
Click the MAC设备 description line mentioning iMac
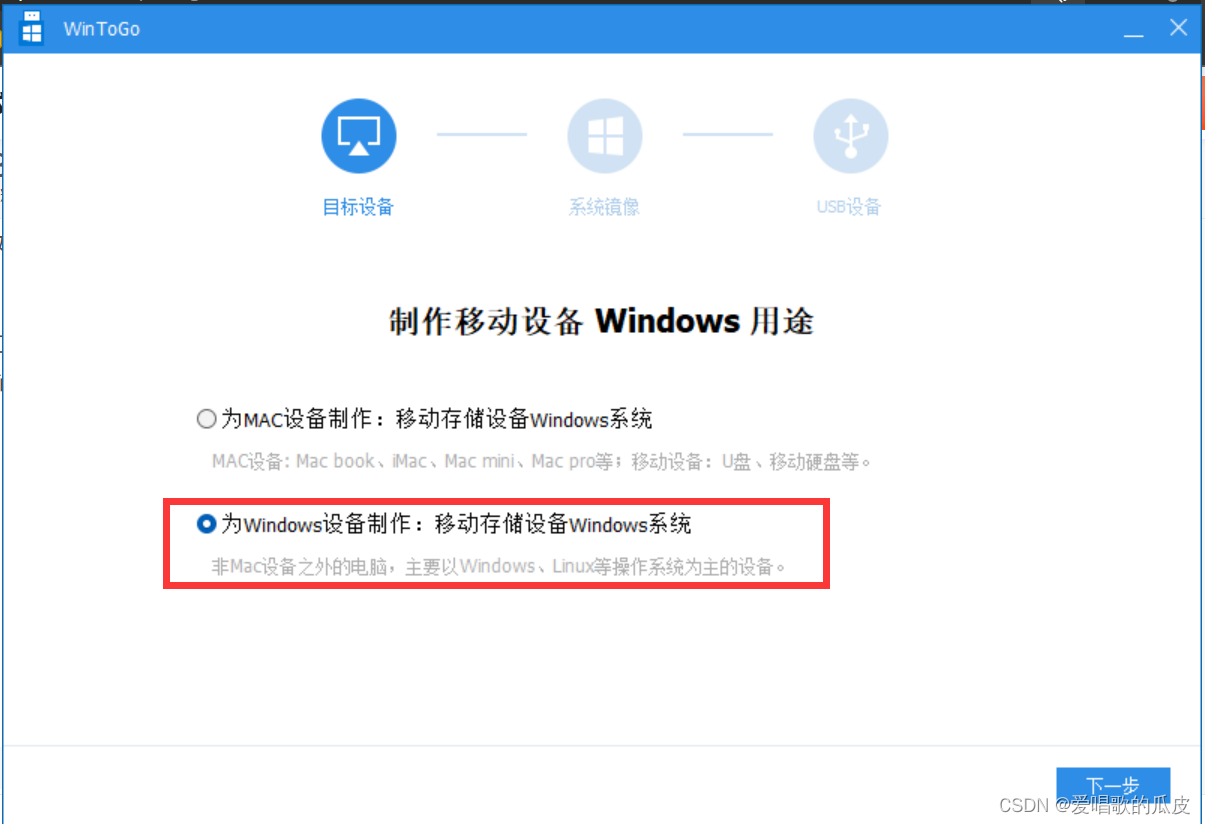[542, 462]
